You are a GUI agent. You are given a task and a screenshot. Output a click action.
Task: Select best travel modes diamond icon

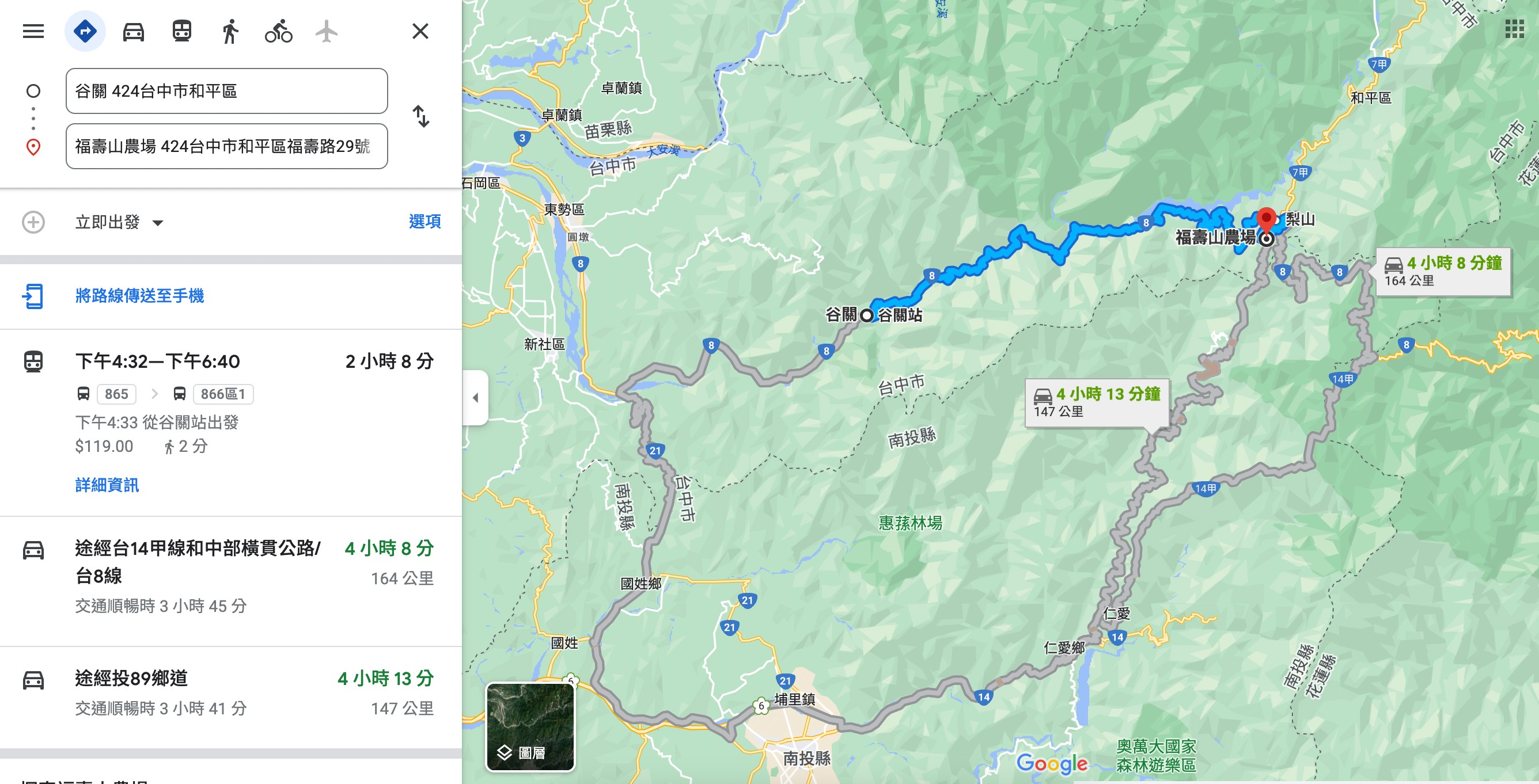tap(85, 31)
